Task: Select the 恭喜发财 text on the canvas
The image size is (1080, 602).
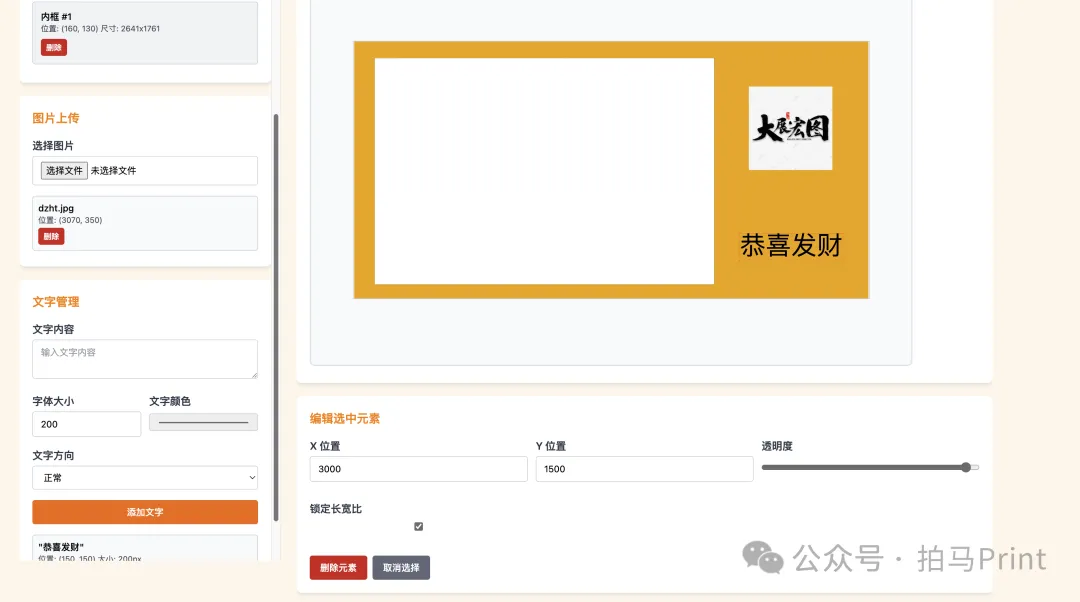Action: tap(790, 245)
